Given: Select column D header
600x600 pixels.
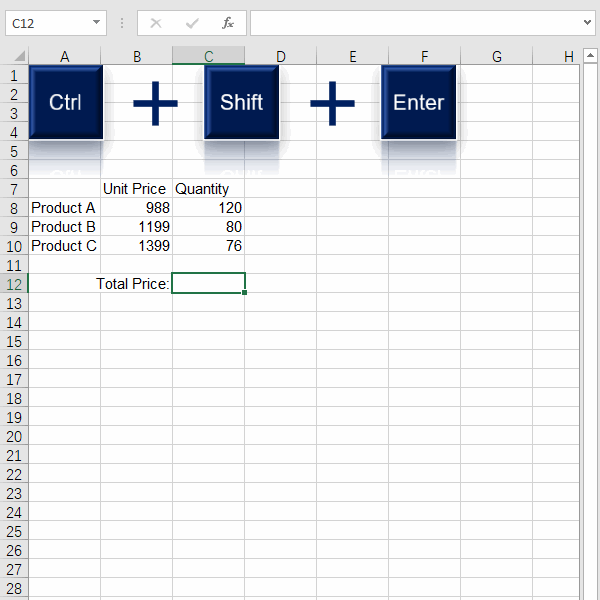Looking at the screenshot, I should coord(280,56).
